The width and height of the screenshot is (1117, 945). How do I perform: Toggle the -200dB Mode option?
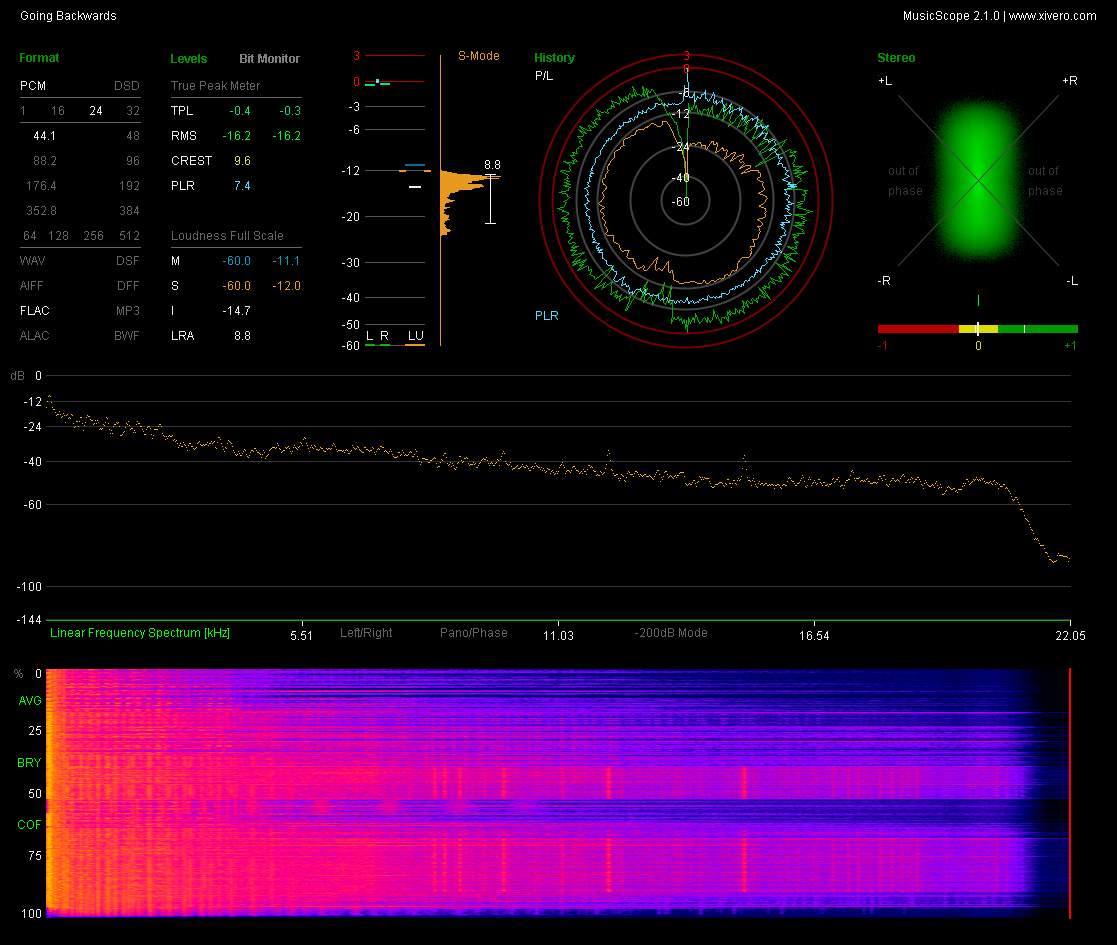click(670, 633)
